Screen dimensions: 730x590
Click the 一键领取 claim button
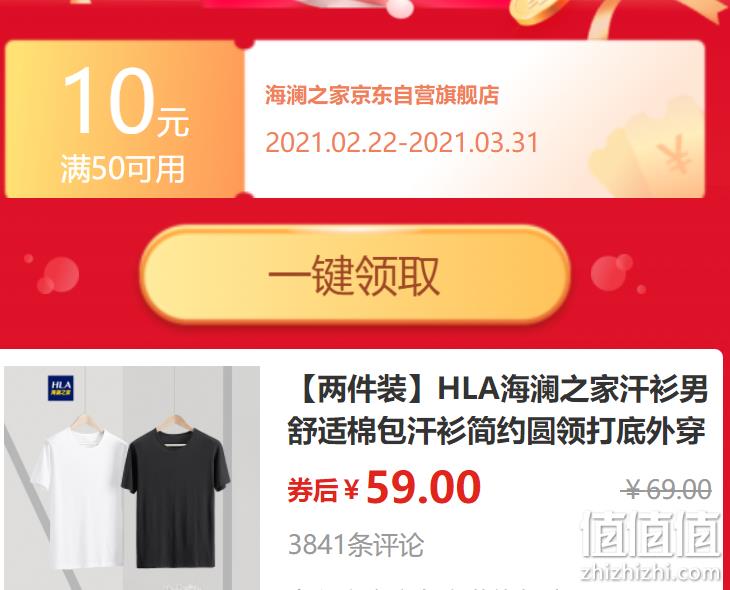click(x=355, y=275)
